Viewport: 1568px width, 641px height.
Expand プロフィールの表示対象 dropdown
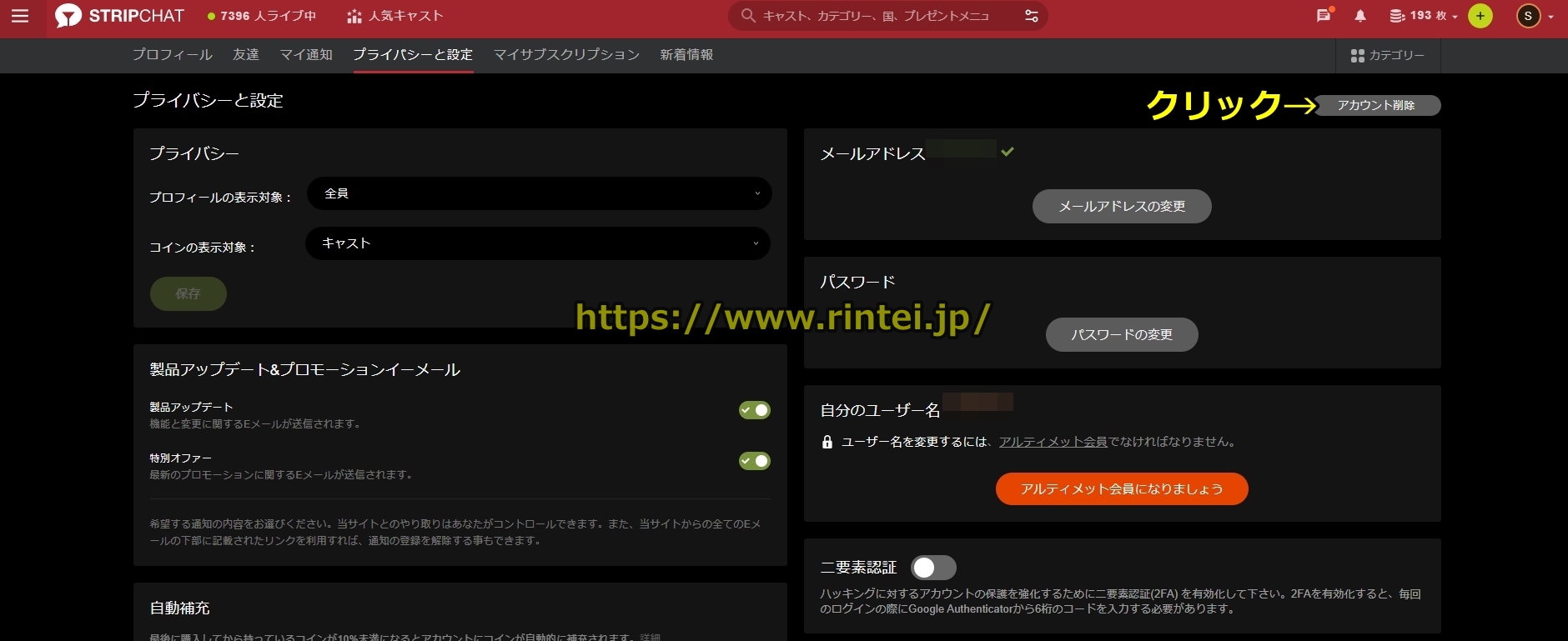[x=539, y=193]
